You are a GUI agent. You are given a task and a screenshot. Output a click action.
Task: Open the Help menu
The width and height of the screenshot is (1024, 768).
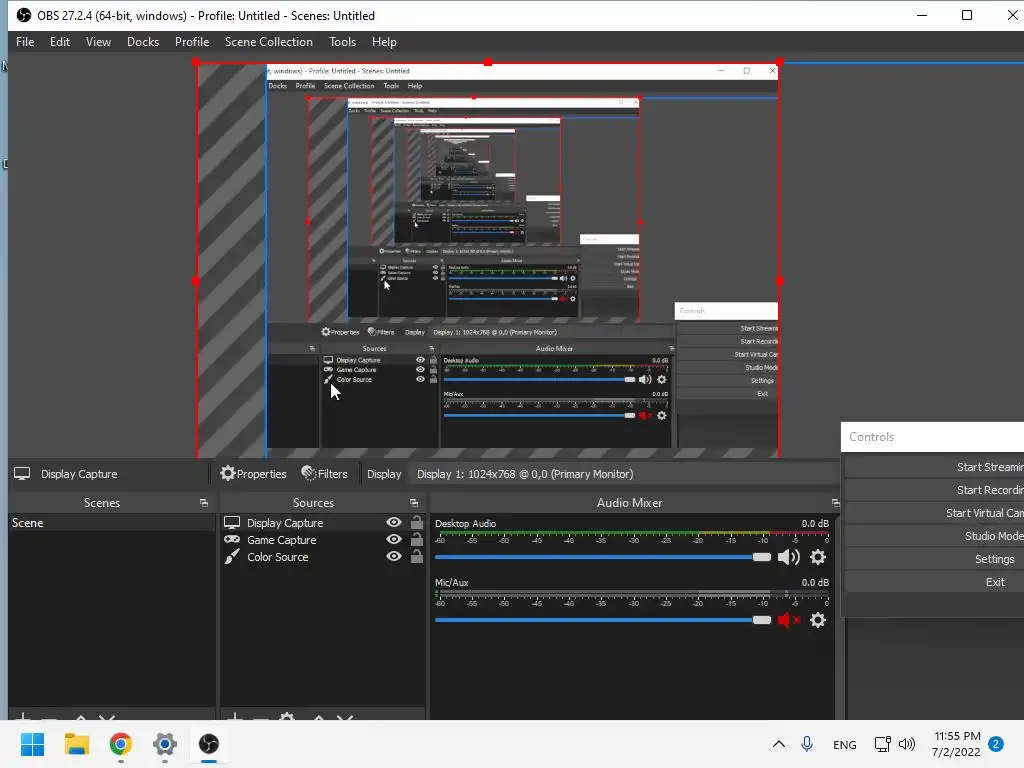click(384, 42)
